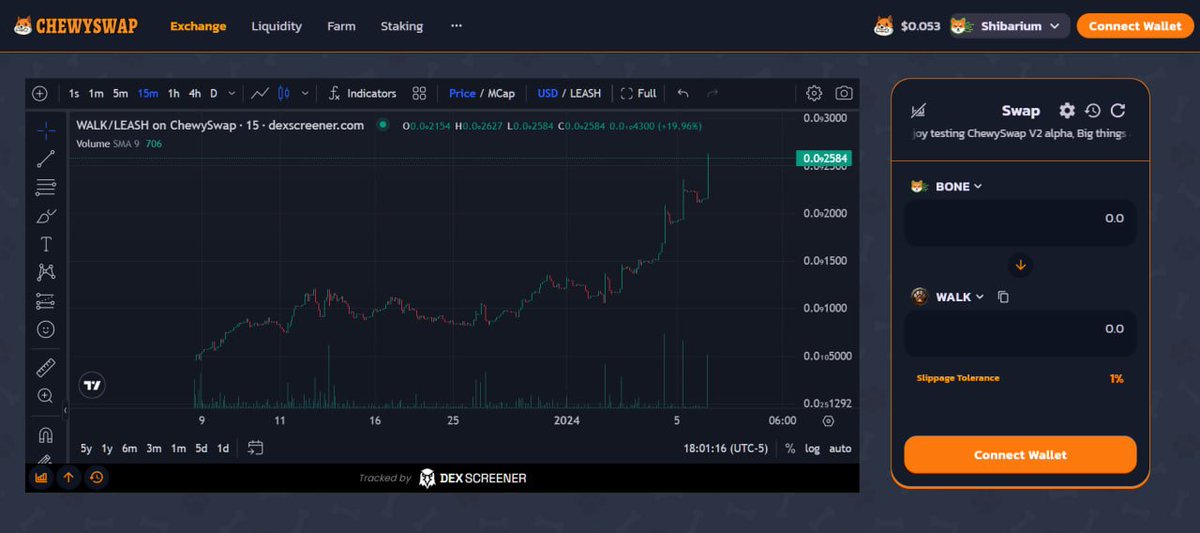Click Connect Wallet in the header
Screen dimensions: 1200x533
click(1135, 26)
